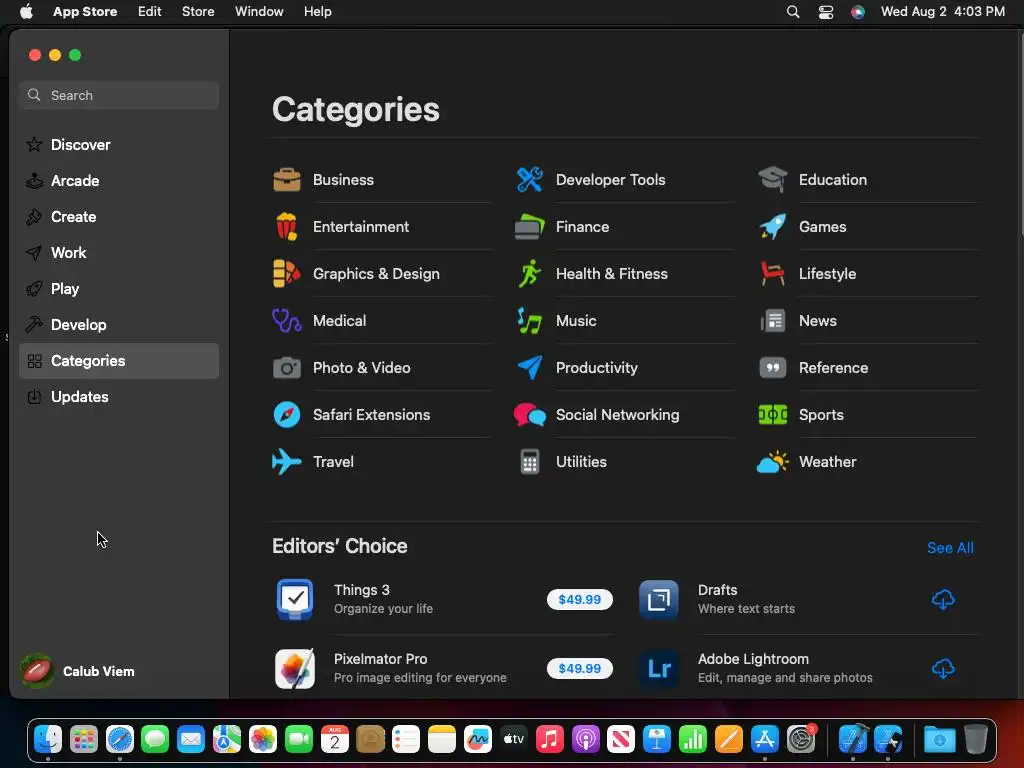Open the Store menu

pos(198,11)
